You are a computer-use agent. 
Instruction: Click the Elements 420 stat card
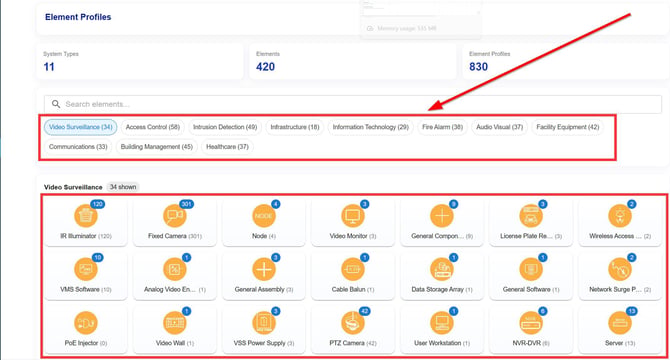pos(353,61)
